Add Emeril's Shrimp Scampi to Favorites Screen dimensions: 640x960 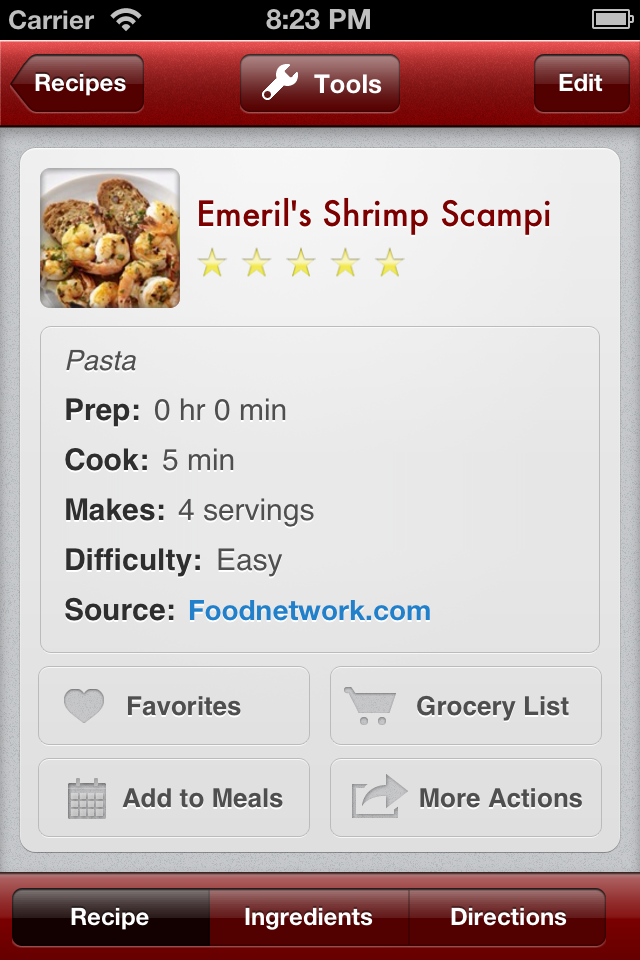(x=173, y=705)
